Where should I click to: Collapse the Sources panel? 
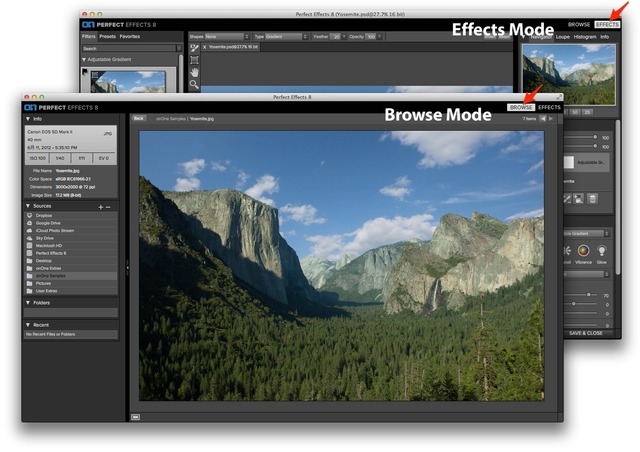[28, 206]
